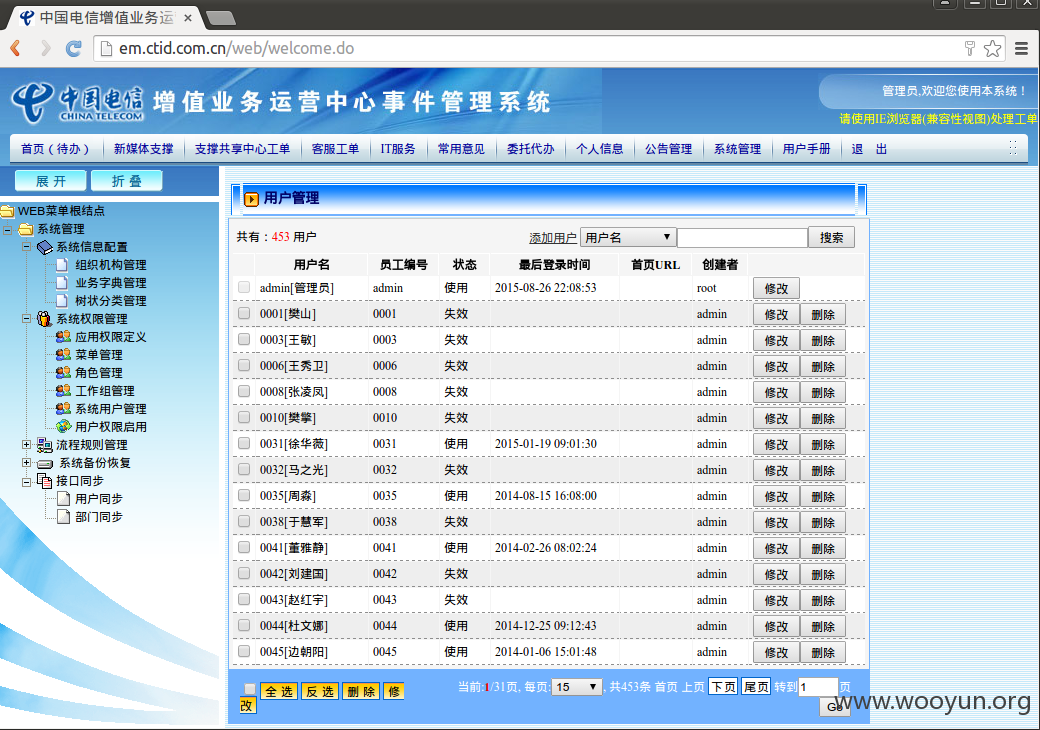Bookmark this page with the star icon
Screen dimensions: 1040x730
[992, 48]
